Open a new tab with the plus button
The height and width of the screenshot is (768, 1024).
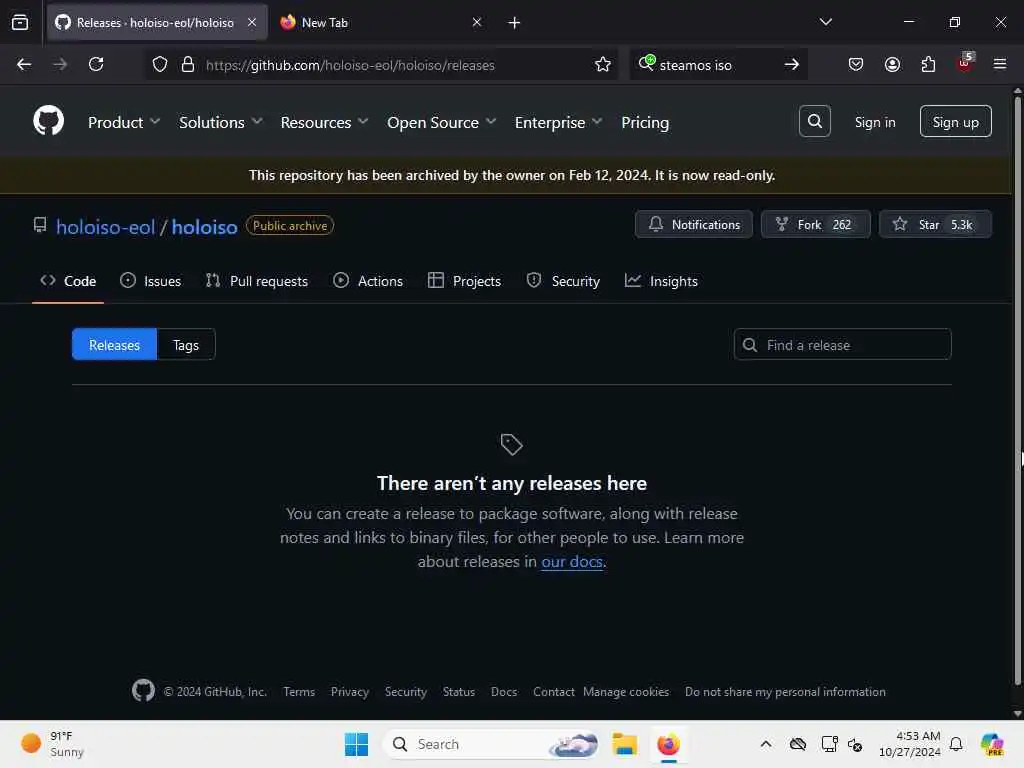point(514,23)
